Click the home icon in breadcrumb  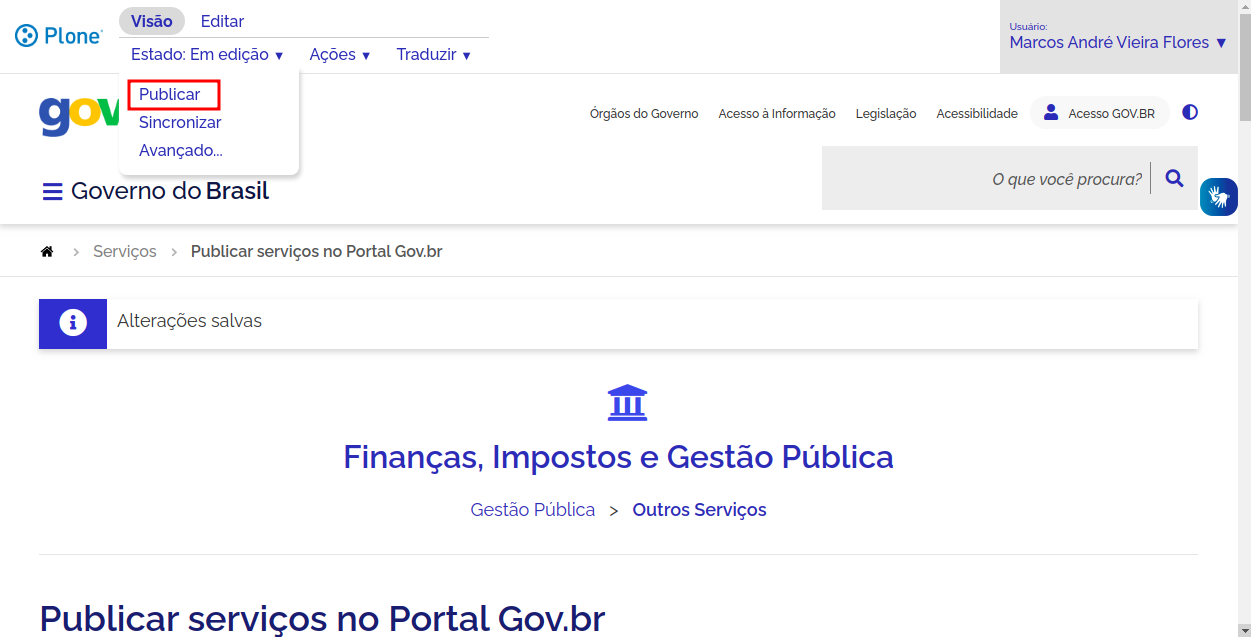47,252
